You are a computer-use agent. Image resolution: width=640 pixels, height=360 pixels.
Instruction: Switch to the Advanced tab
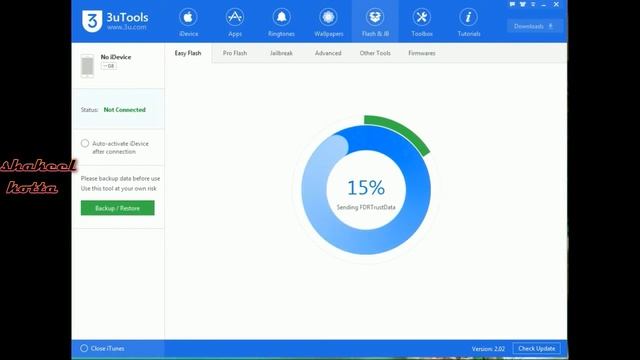click(x=328, y=53)
